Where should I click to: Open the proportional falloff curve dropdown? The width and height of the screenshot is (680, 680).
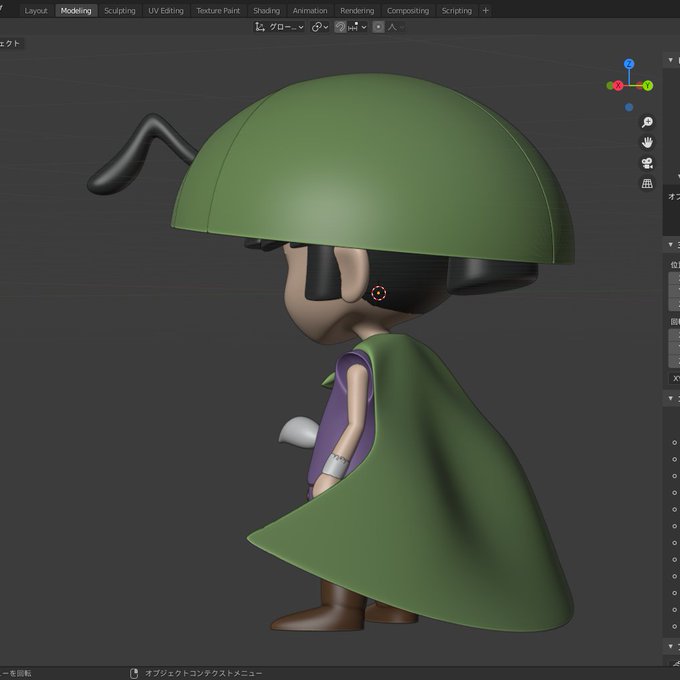396,27
